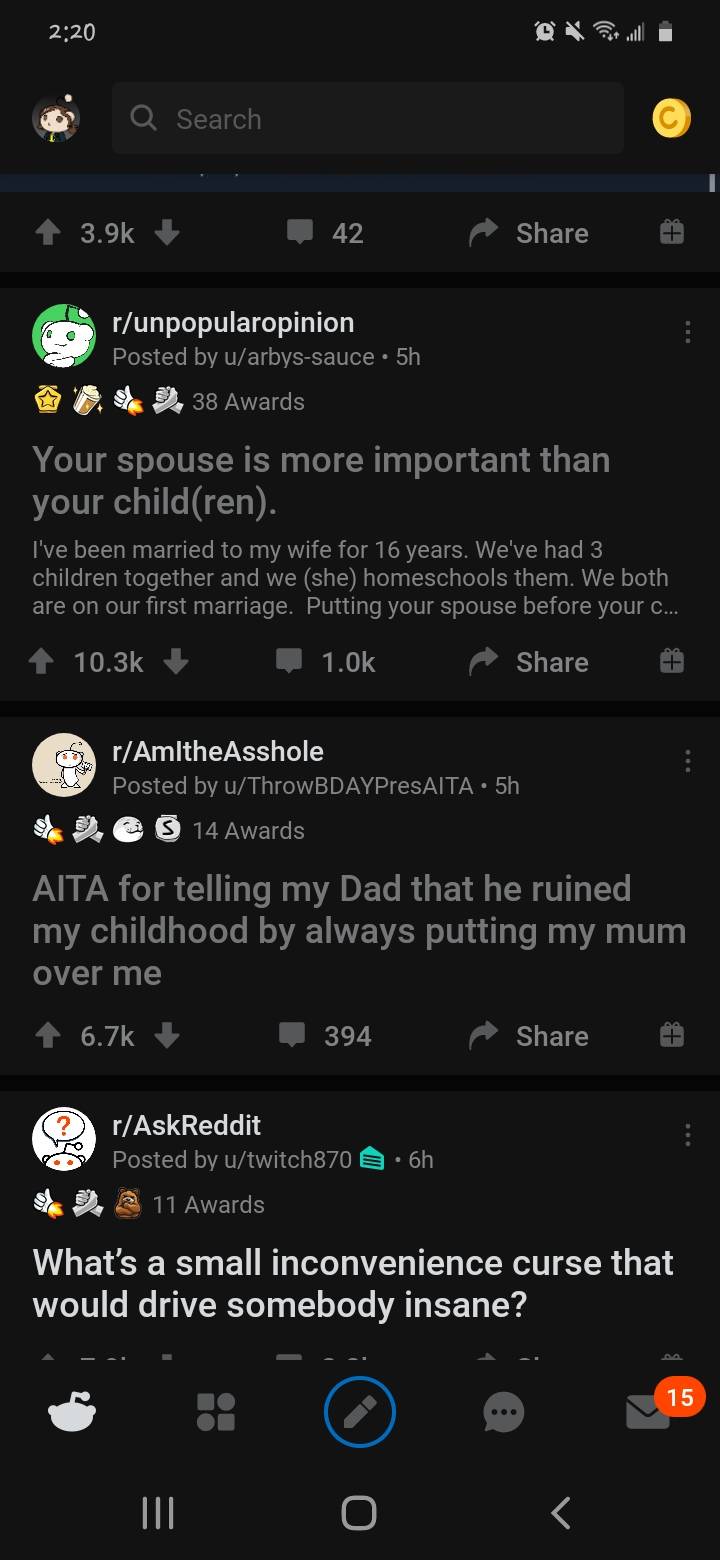Downvote the AITA Dad post

168,1036
